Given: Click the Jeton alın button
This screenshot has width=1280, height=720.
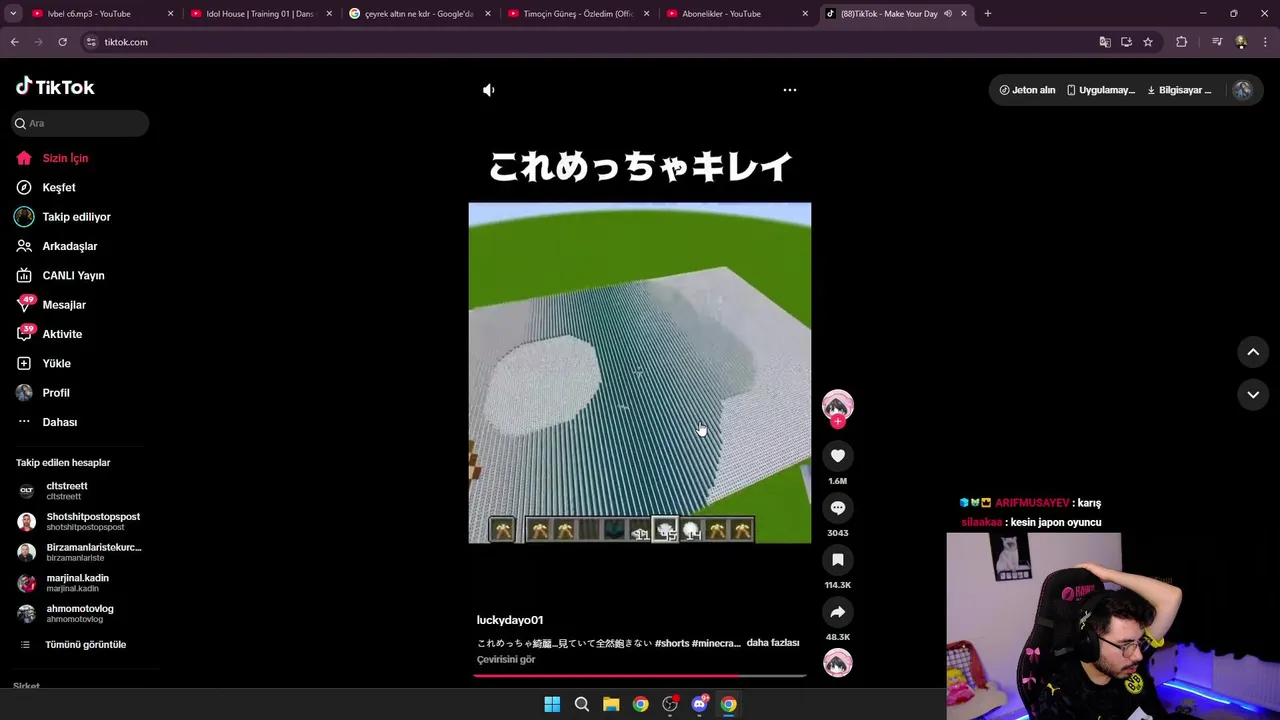Looking at the screenshot, I should pos(1027,90).
